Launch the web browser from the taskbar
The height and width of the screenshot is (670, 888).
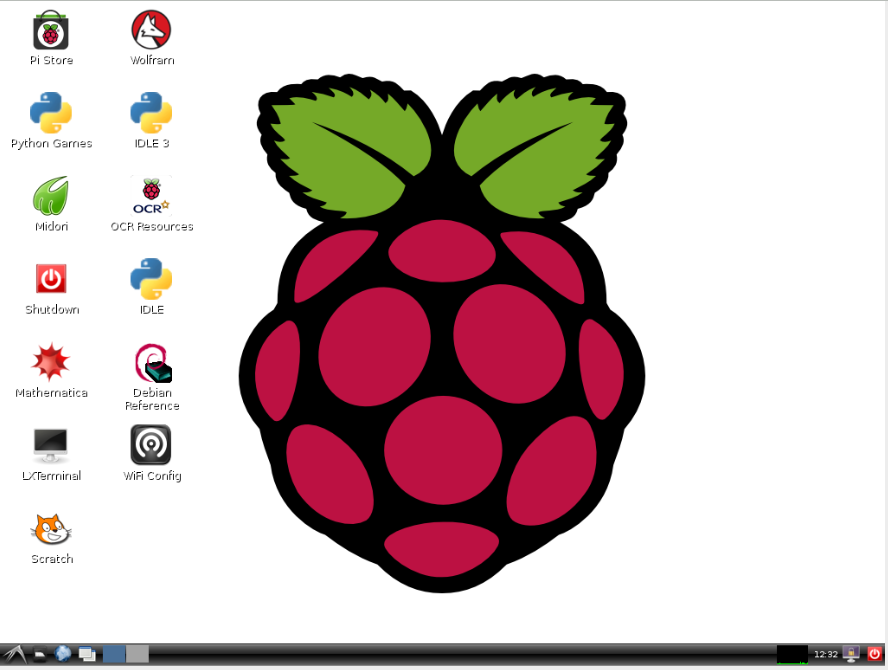(62, 653)
